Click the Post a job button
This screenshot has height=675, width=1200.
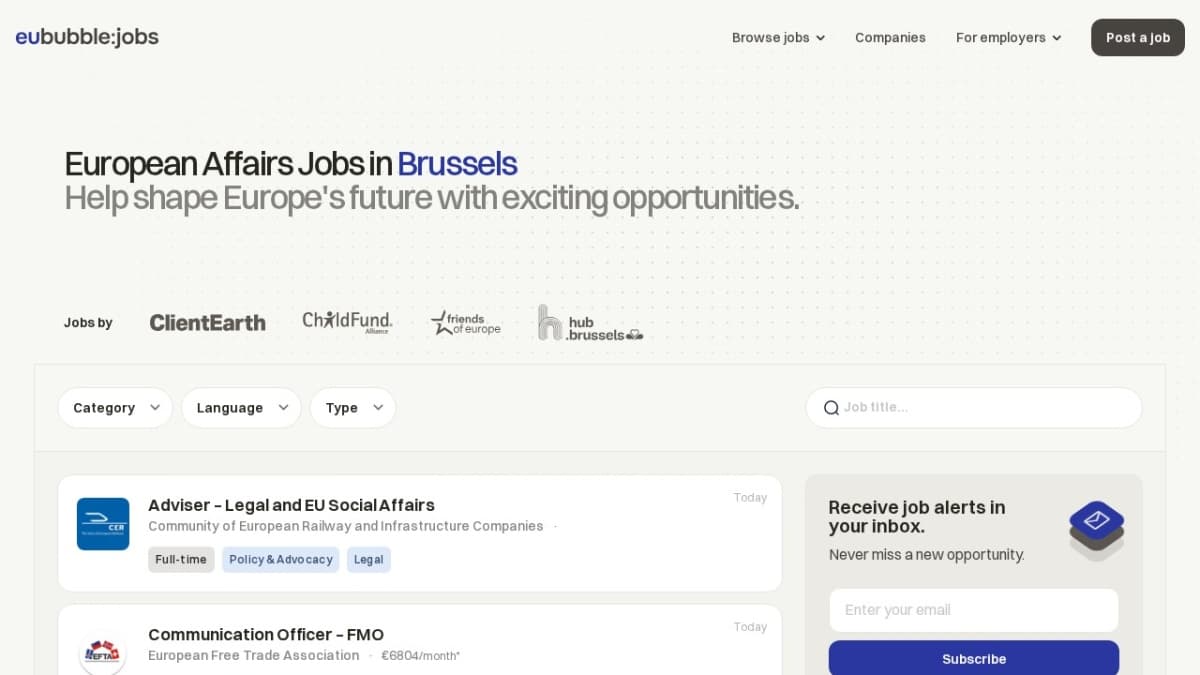pos(1137,37)
